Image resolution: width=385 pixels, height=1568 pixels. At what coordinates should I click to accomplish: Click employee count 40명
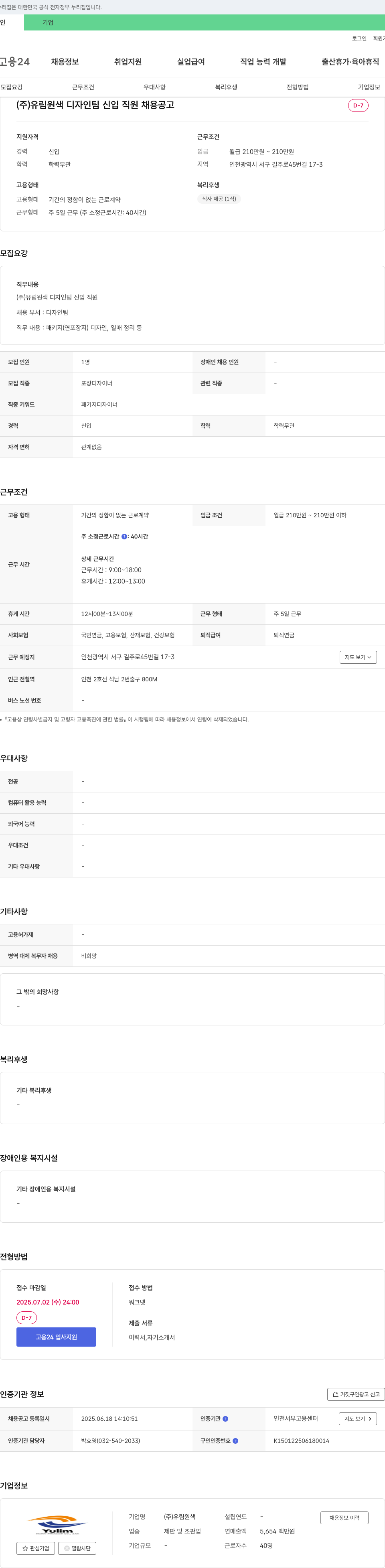tap(266, 1546)
